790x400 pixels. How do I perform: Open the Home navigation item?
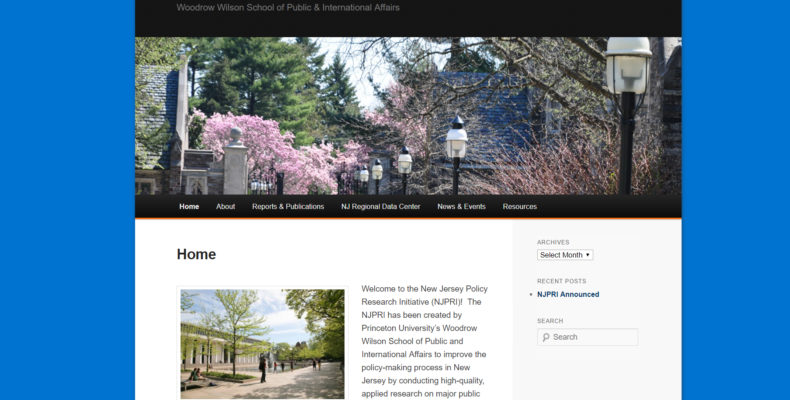click(x=189, y=207)
